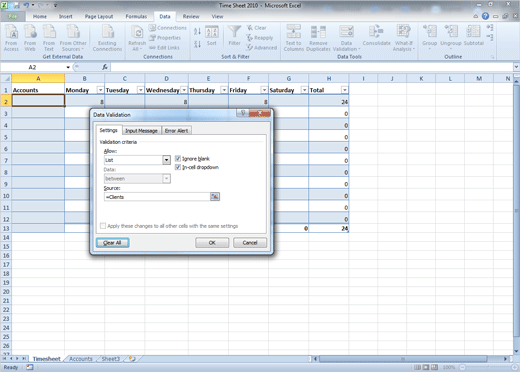Click Ungroup outline icon

tap(451, 37)
